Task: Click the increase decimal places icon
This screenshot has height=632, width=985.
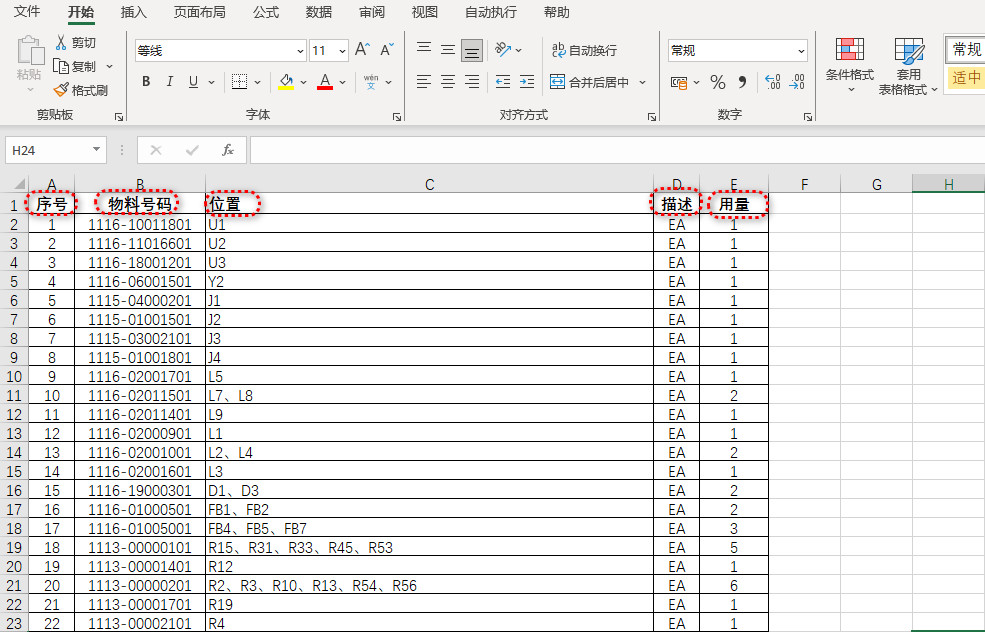Action: point(772,82)
